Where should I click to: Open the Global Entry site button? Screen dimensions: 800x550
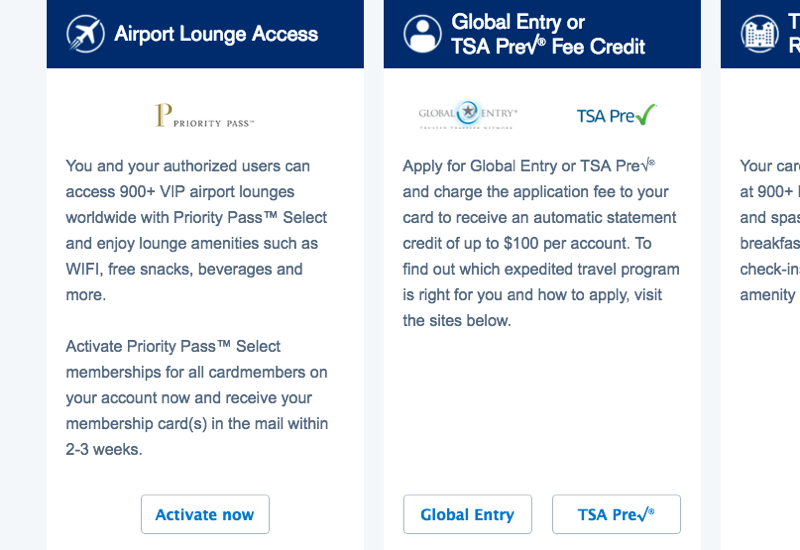coord(467,514)
